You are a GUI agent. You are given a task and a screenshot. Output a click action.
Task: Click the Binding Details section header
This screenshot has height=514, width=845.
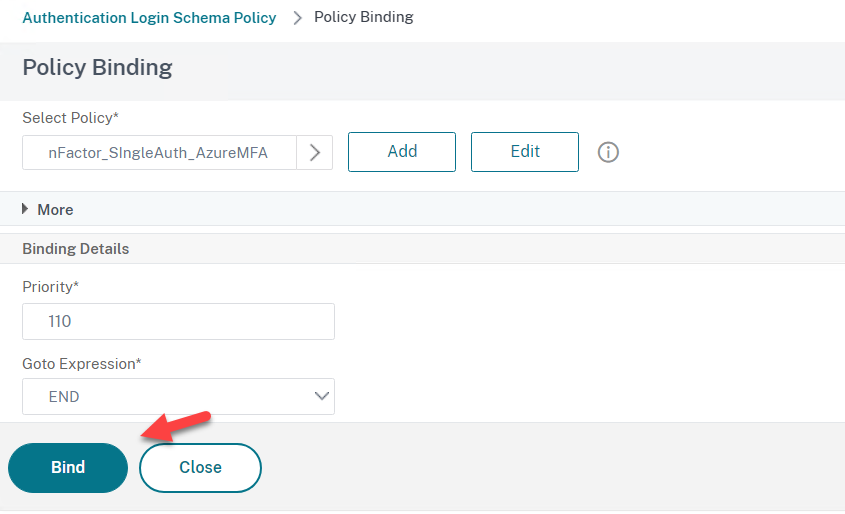point(75,249)
